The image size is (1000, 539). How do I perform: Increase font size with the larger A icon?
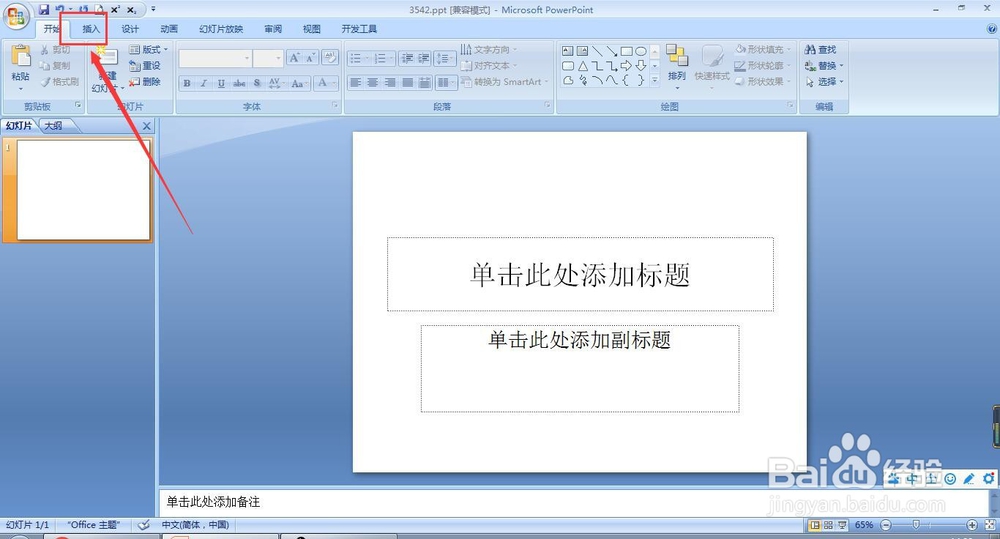(294, 58)
